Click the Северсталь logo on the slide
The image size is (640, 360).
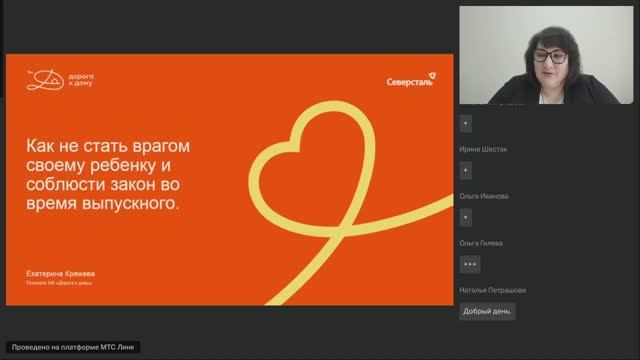411,80
